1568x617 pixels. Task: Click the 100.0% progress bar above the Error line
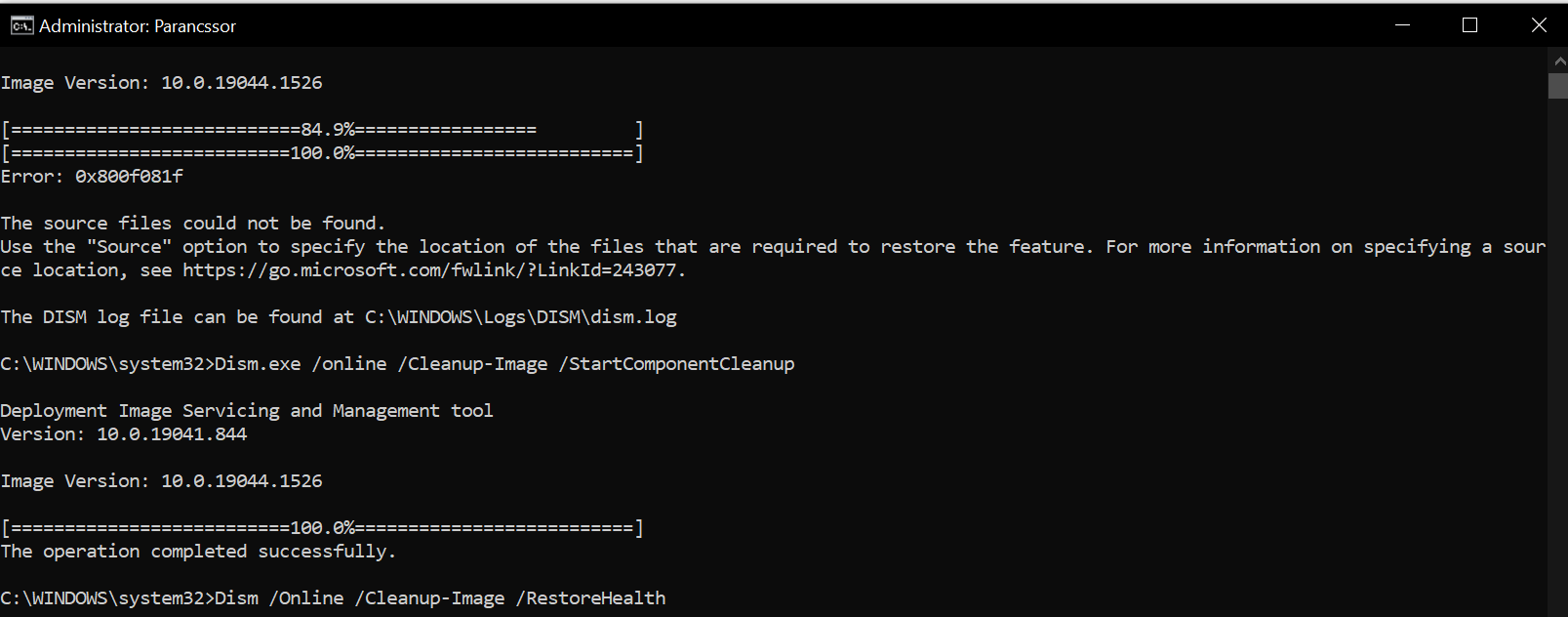pos(322,153)
